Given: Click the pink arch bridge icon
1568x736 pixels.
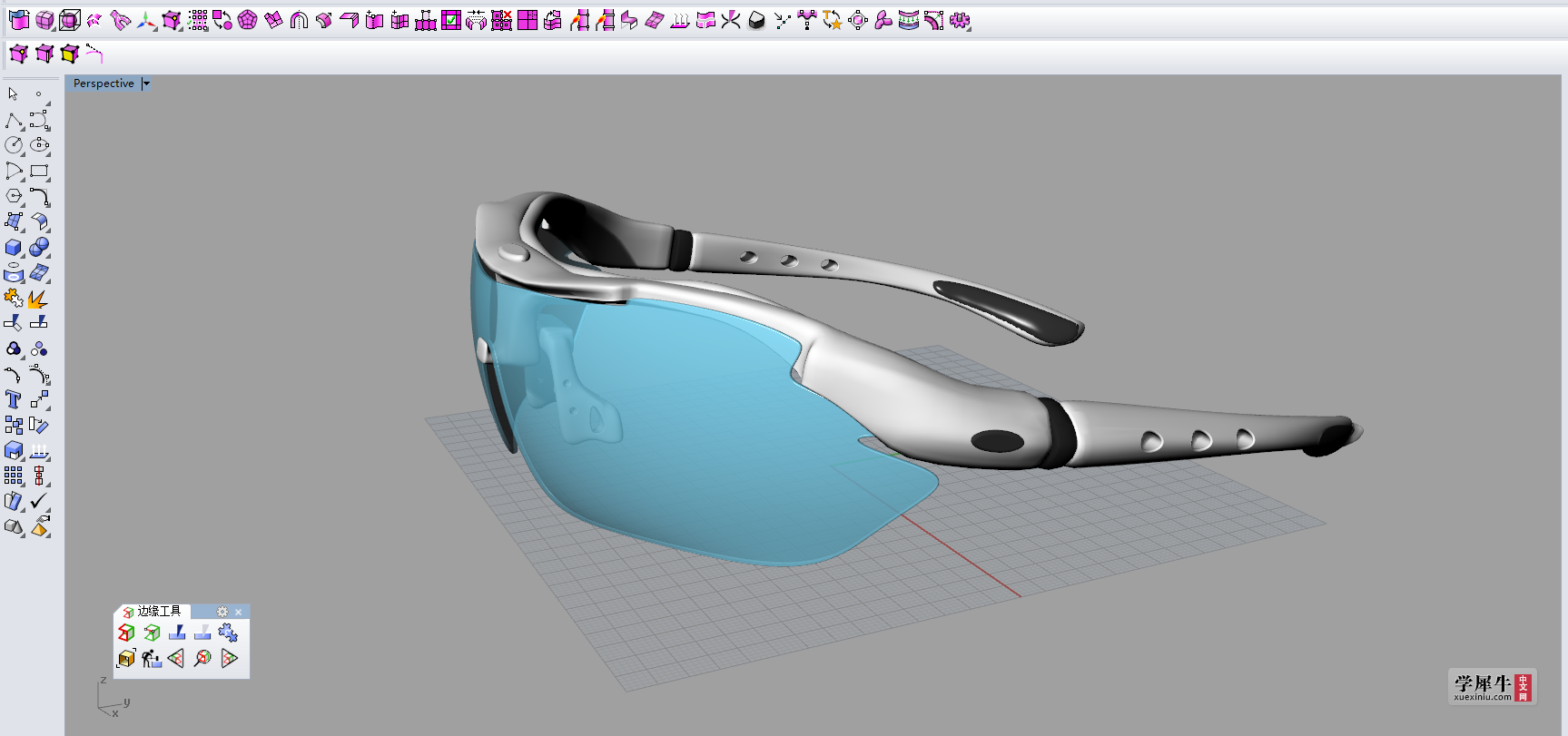Looking at the screenshot, I should 299,20.
